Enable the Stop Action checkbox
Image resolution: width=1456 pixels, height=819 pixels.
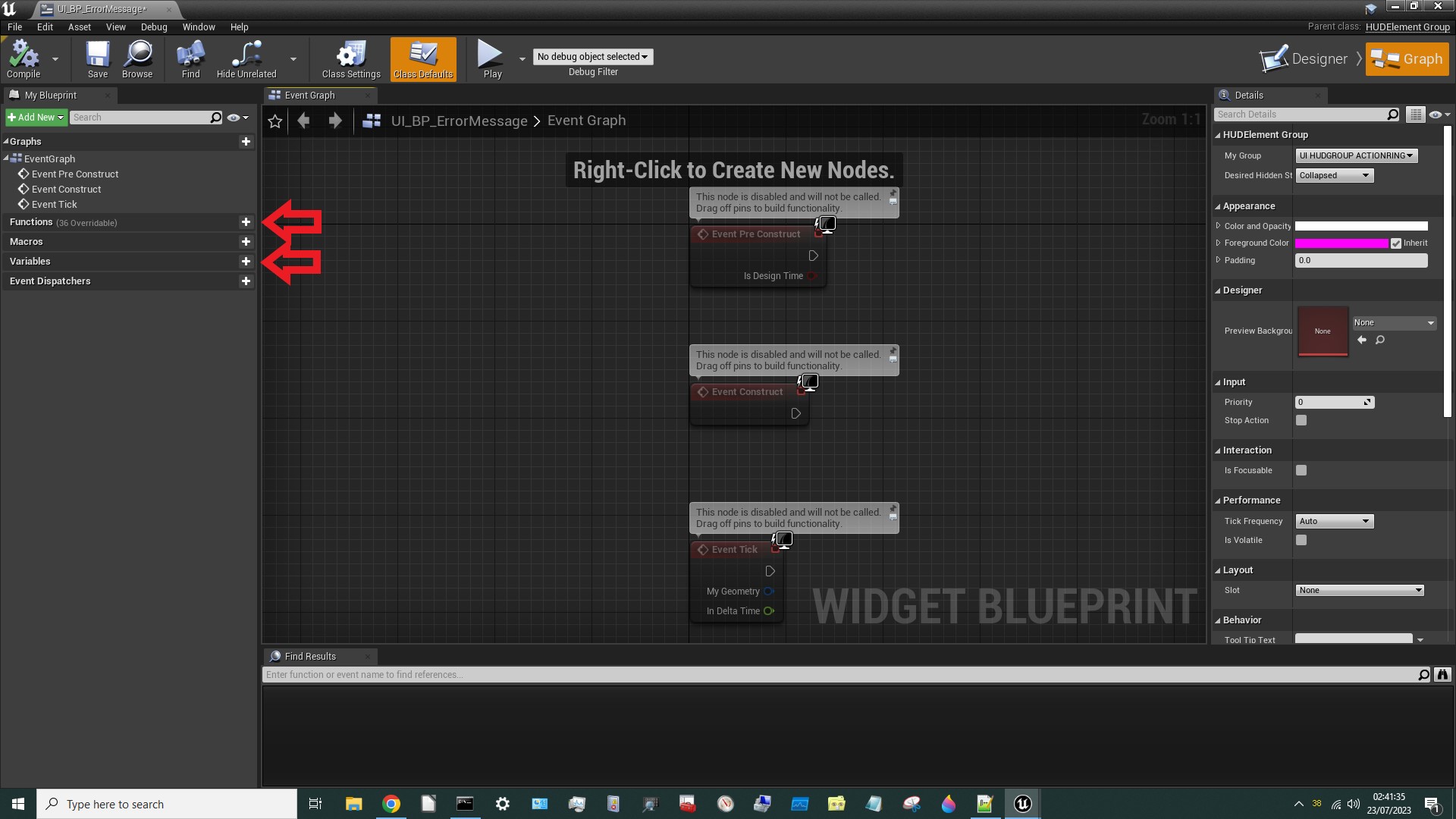1301,421
